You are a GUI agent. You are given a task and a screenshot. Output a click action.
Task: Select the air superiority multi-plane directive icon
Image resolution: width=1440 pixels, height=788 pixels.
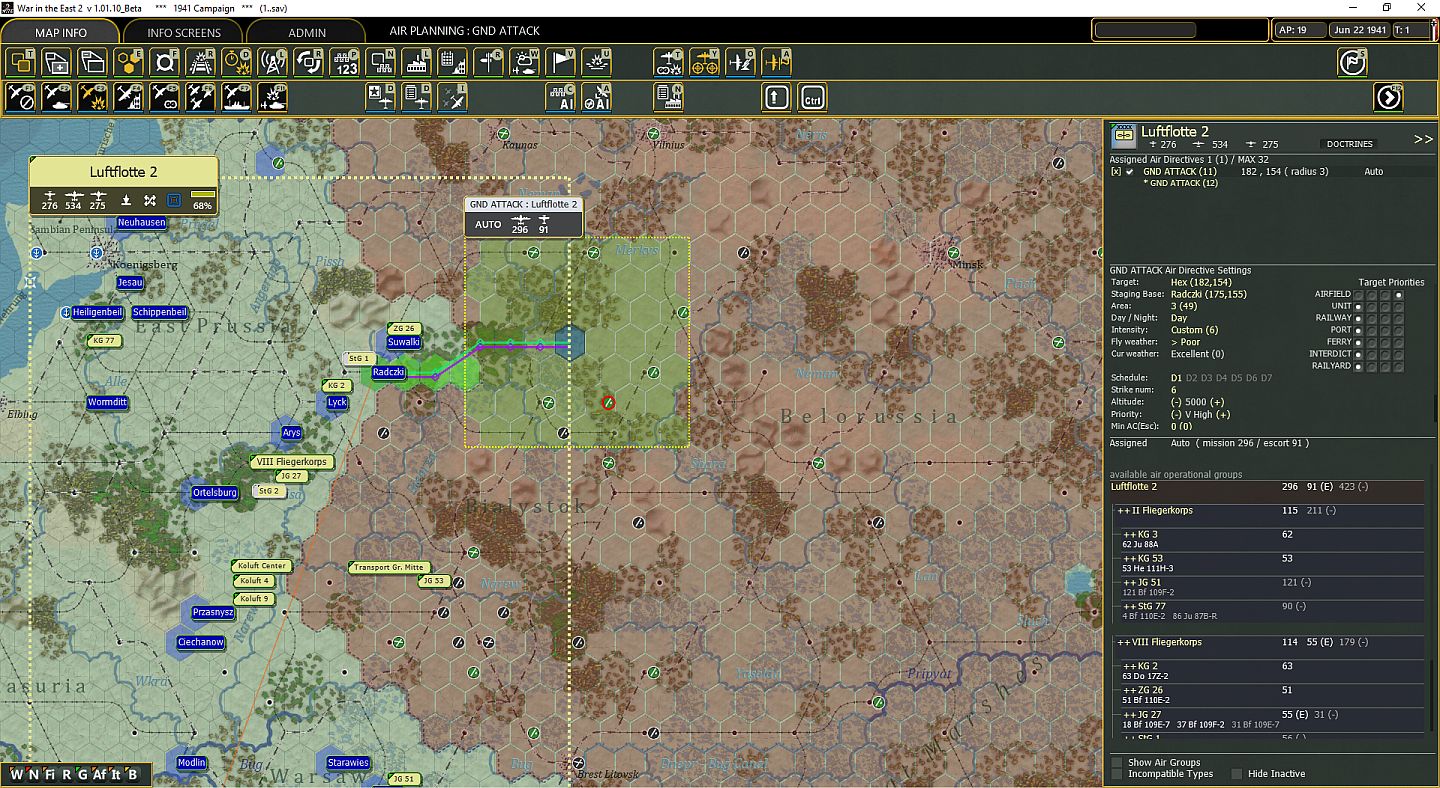(x=201, y=97)
